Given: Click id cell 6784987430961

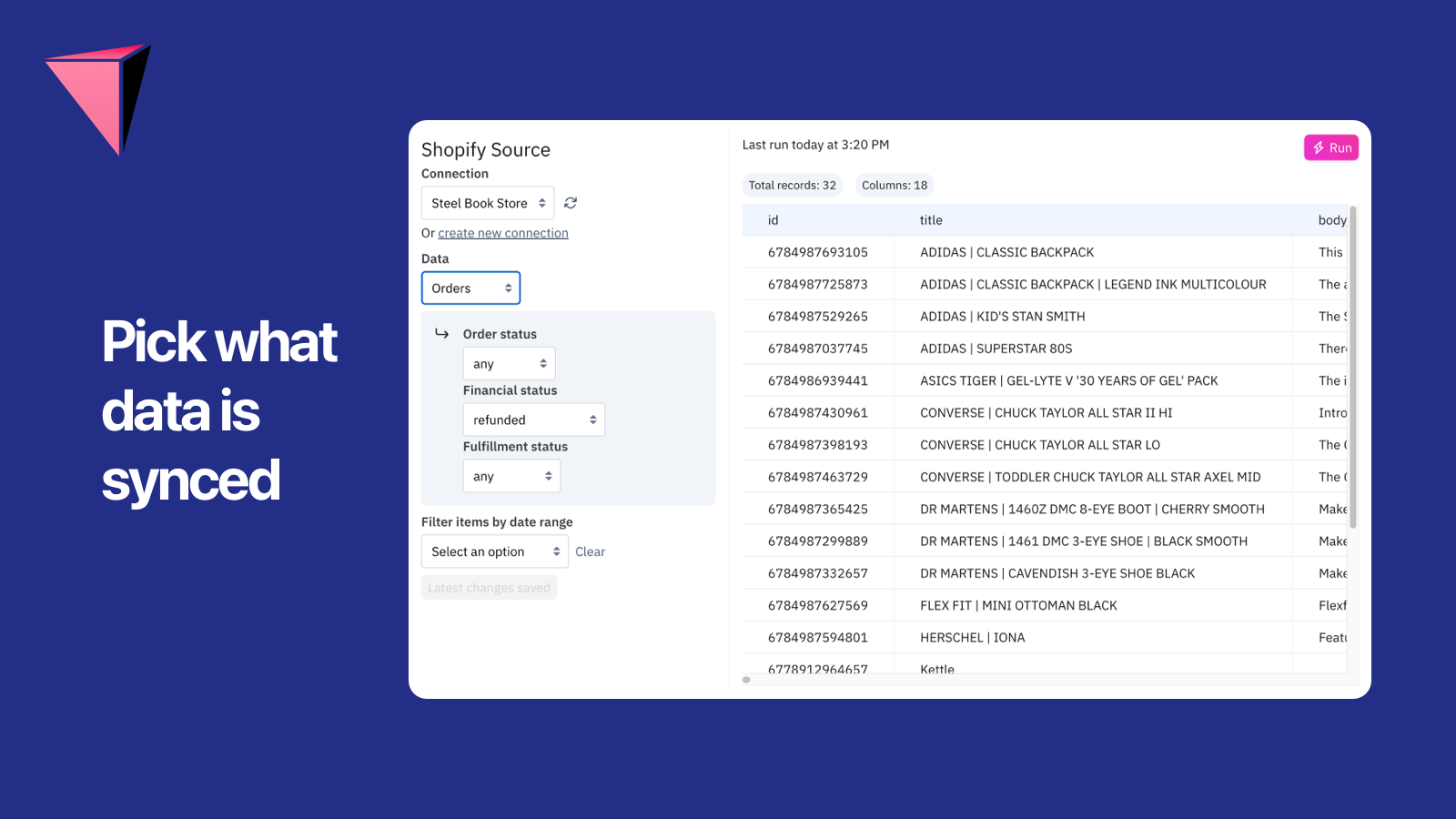Looking at the screenshot, I should [x=818, y=412].
